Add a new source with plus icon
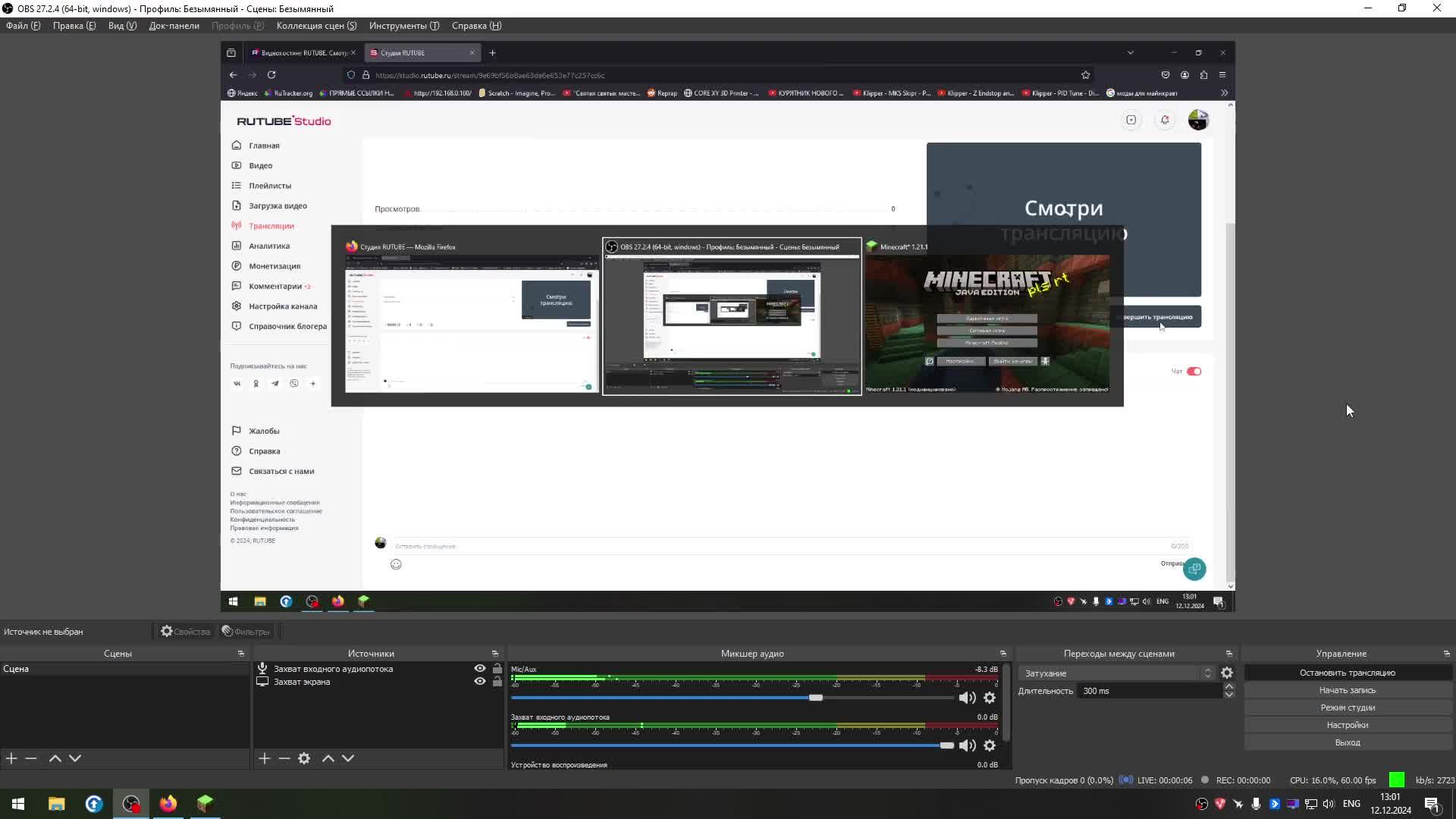1456x819 pixels. (264, 758)
